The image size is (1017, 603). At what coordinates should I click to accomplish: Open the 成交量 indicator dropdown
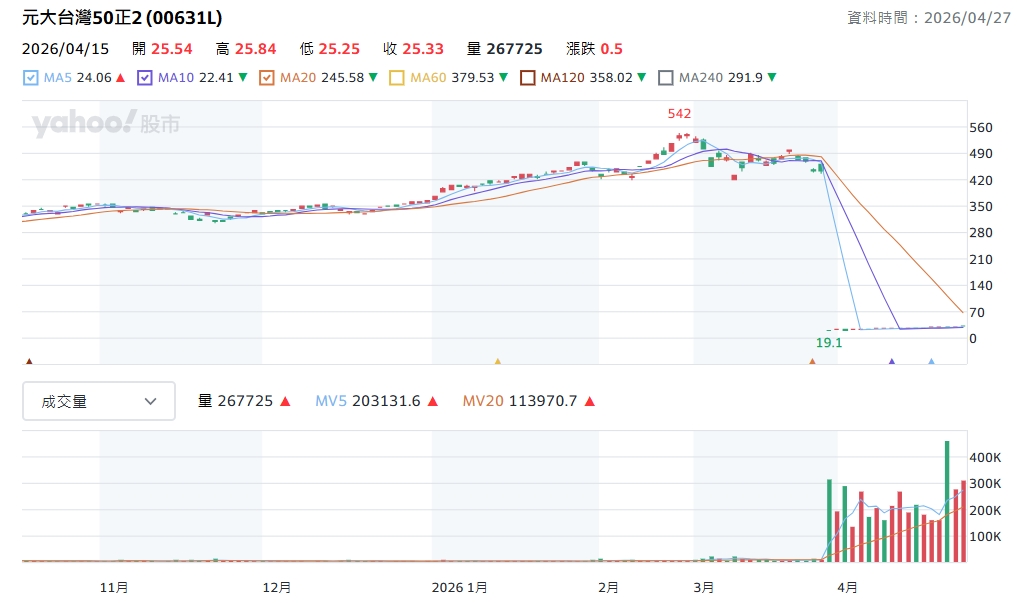pyautogui.click(x=99, y=401)
